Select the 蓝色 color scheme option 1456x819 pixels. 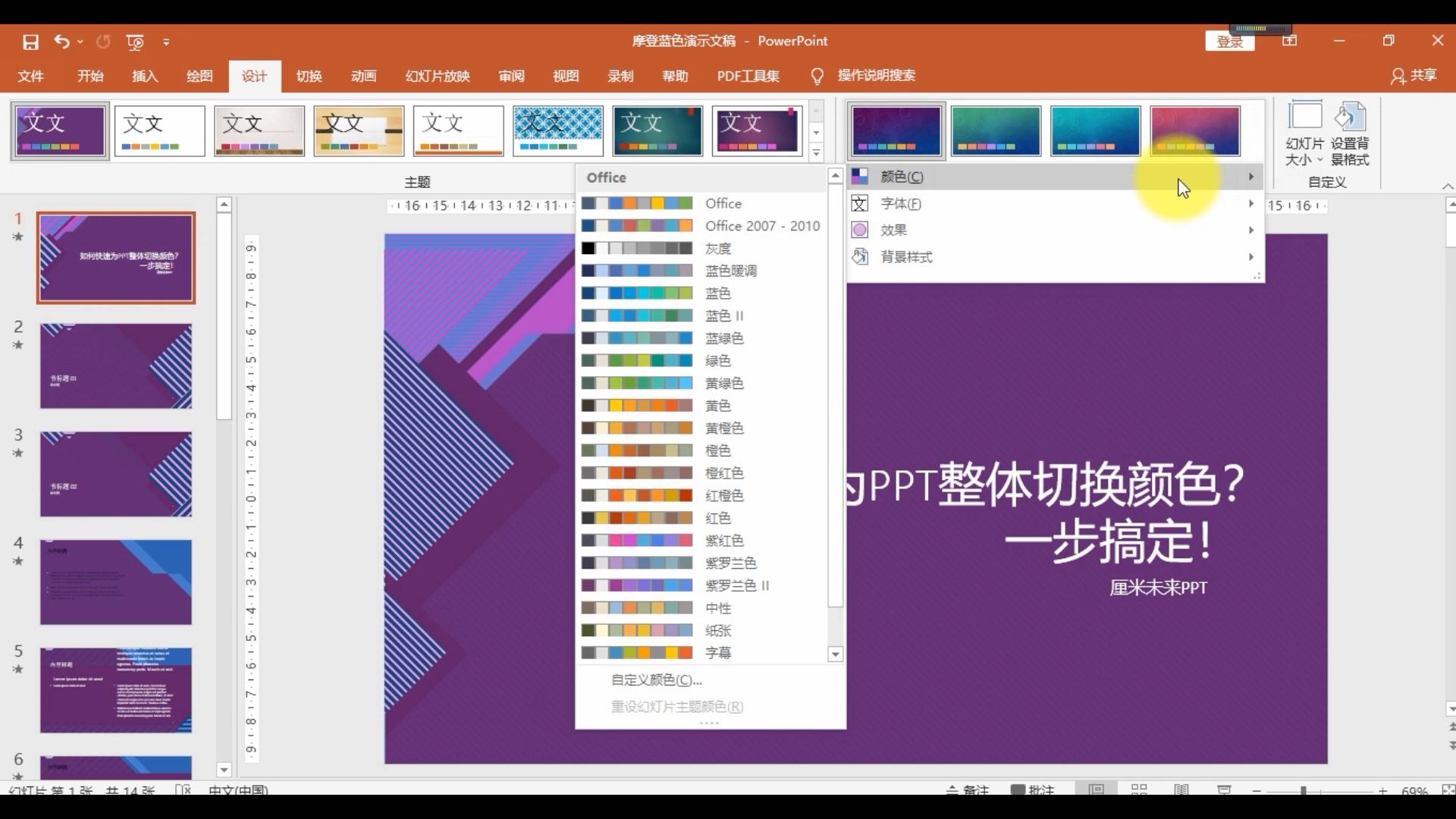pyautogui.click(x=717, y=292)
